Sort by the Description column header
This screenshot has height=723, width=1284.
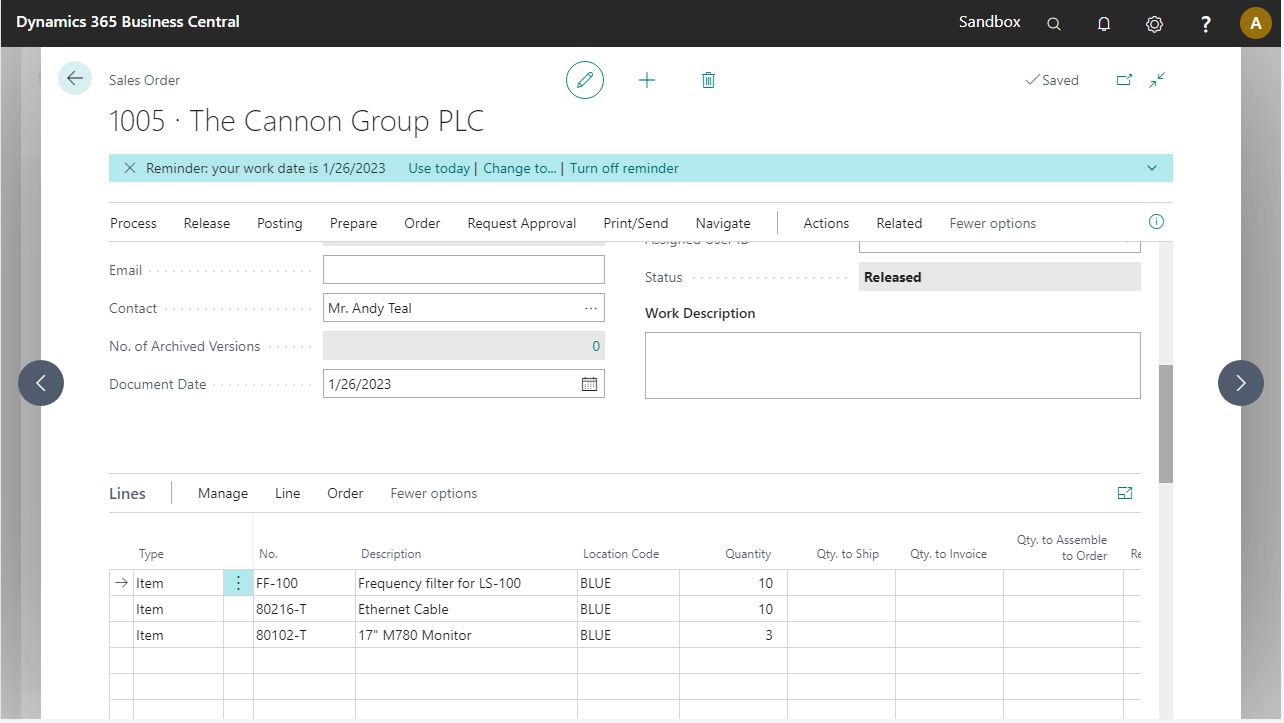pos(391,554)
